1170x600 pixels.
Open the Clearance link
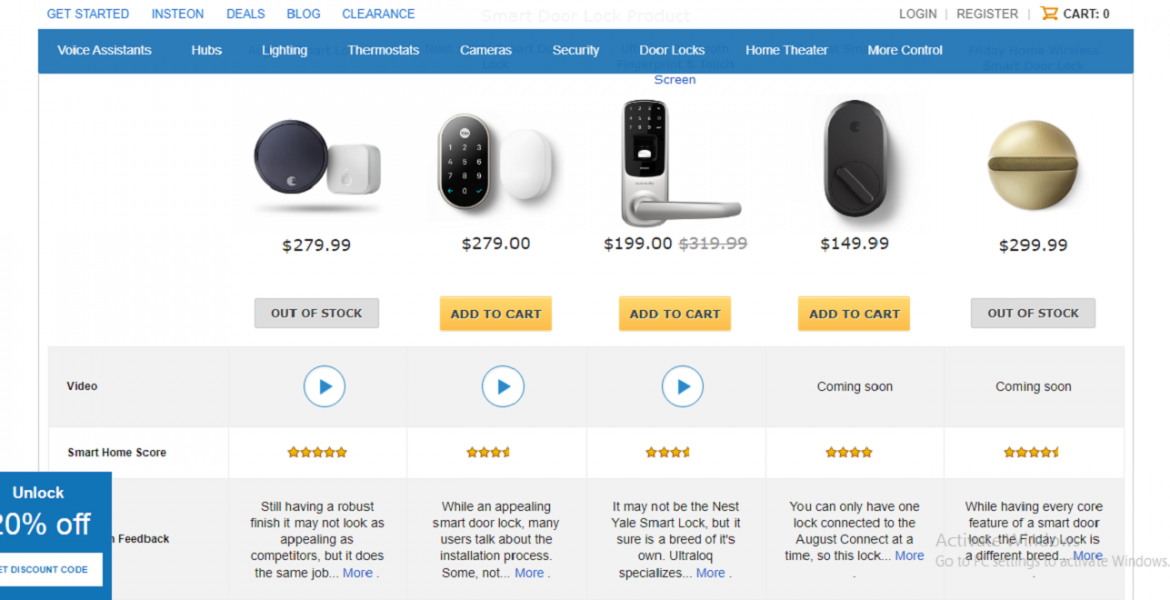tap(378, 14)
